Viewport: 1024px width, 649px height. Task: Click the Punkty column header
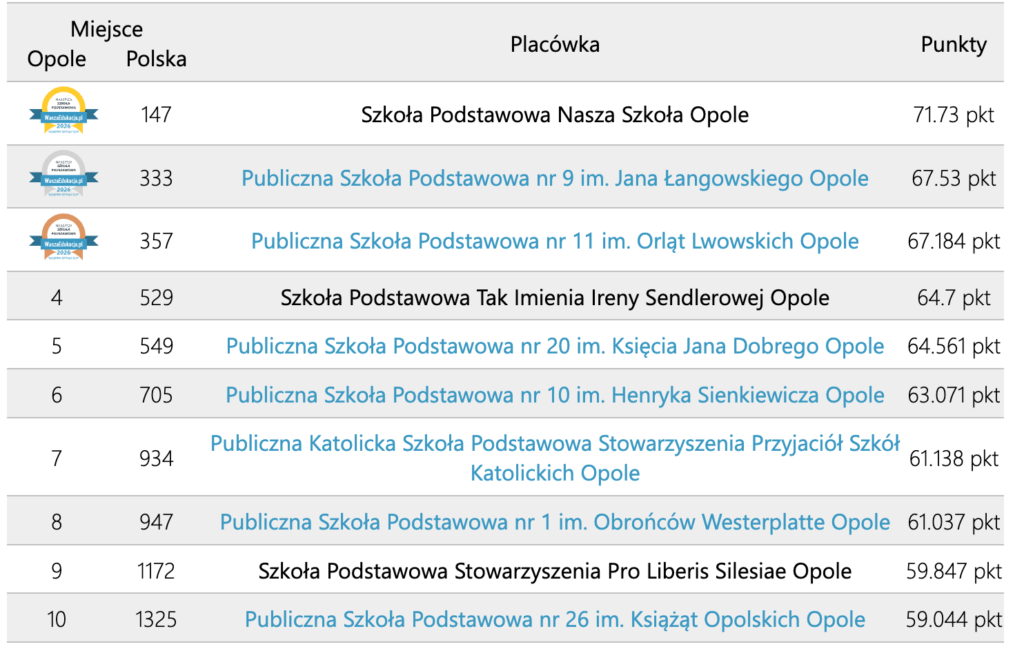click(x=954, y=44)
